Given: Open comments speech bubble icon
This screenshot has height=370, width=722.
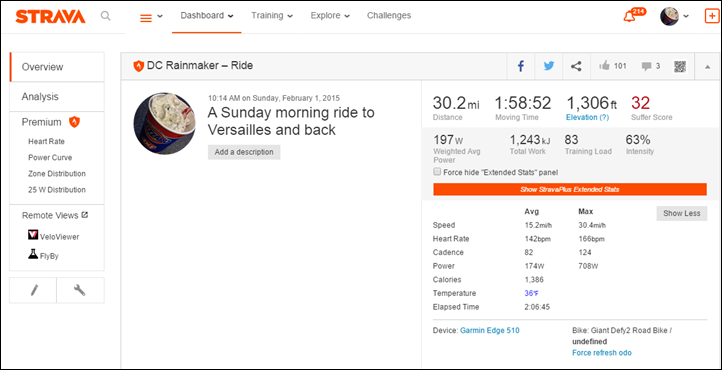Looking at the screenshot, I should [646, 67].
